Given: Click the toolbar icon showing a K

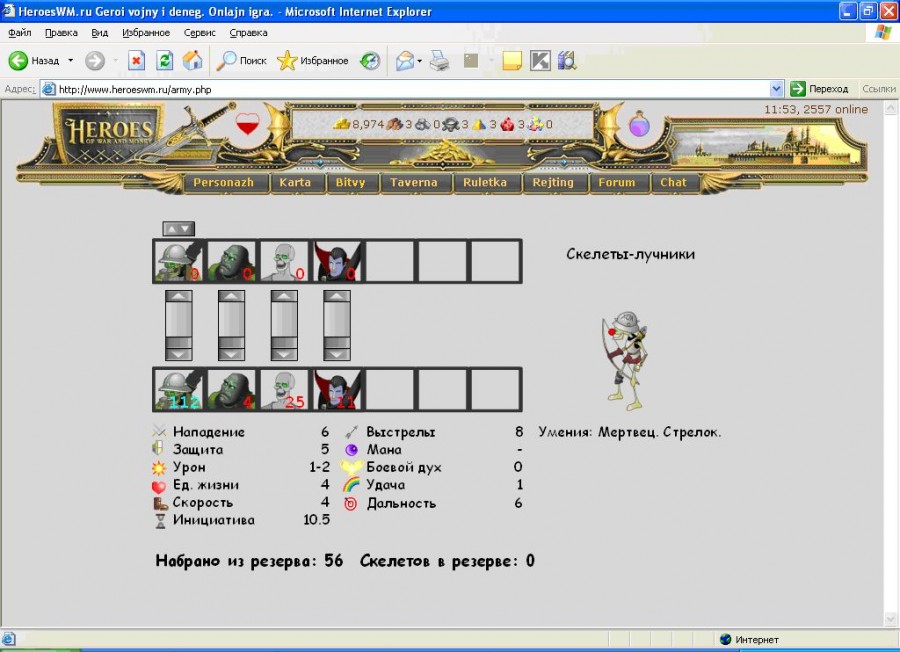Looking at the screenshot, I should (x=540, y=60).
